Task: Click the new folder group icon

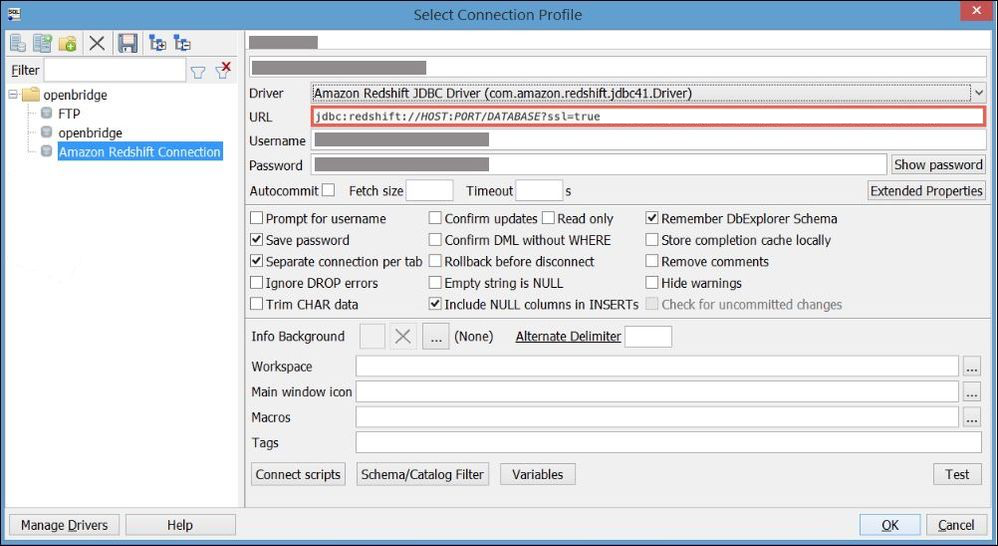Action: click(68, 43)
